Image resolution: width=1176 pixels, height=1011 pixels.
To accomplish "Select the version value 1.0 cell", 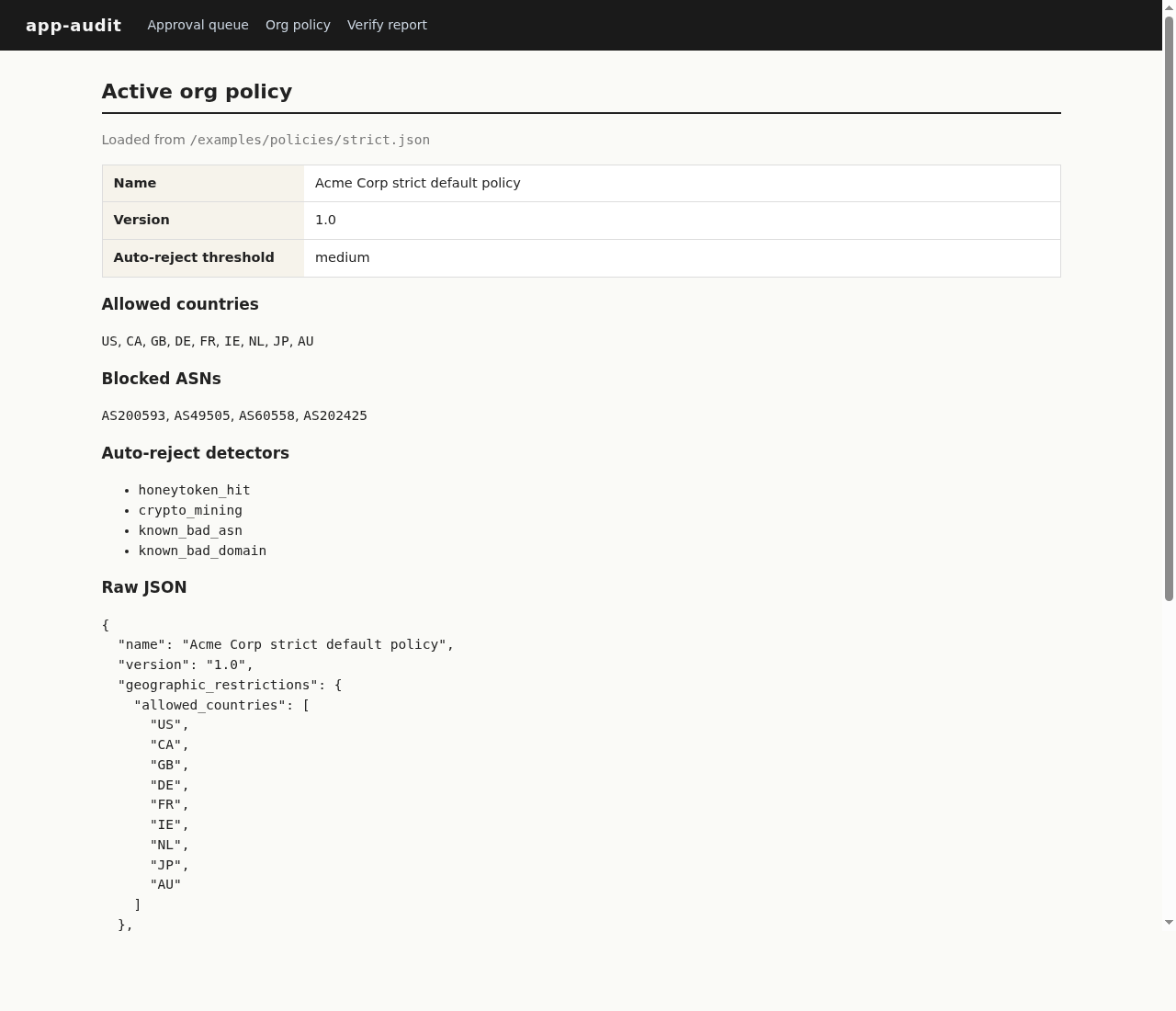I will coord(682,220).
